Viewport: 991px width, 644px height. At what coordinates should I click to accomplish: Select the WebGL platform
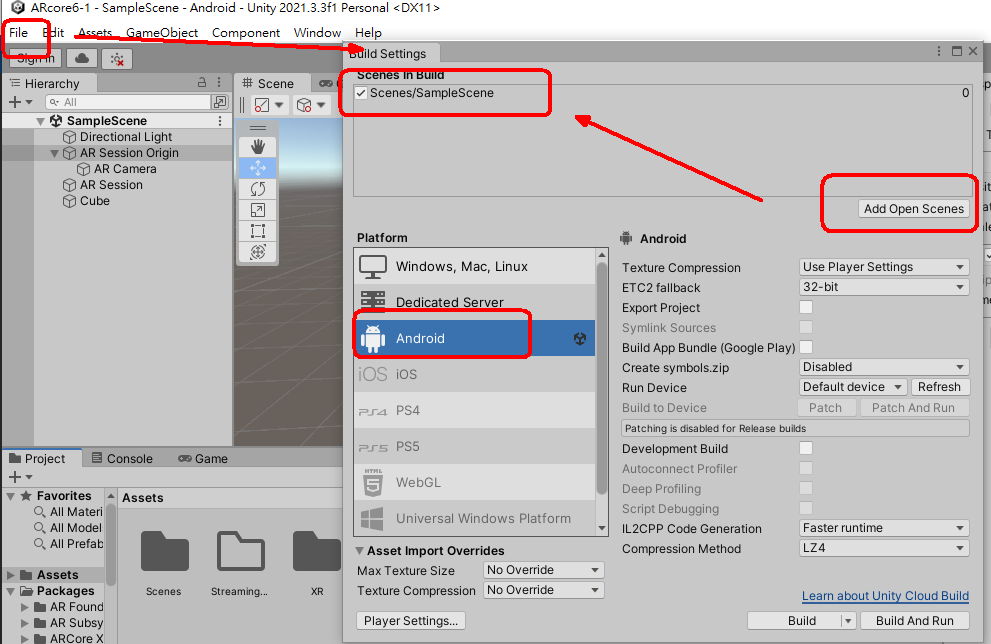475,482
